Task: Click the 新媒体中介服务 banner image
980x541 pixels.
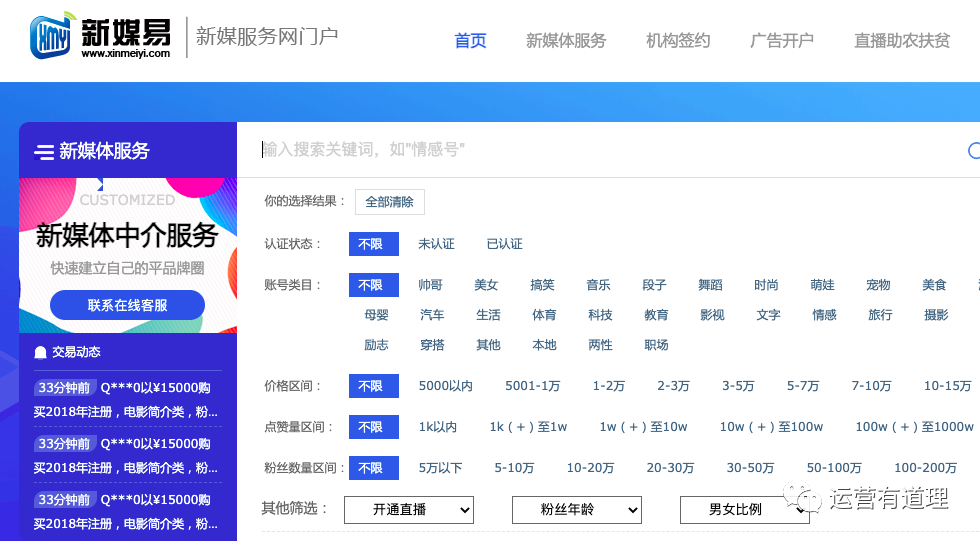Action: [x=127, y=235]
